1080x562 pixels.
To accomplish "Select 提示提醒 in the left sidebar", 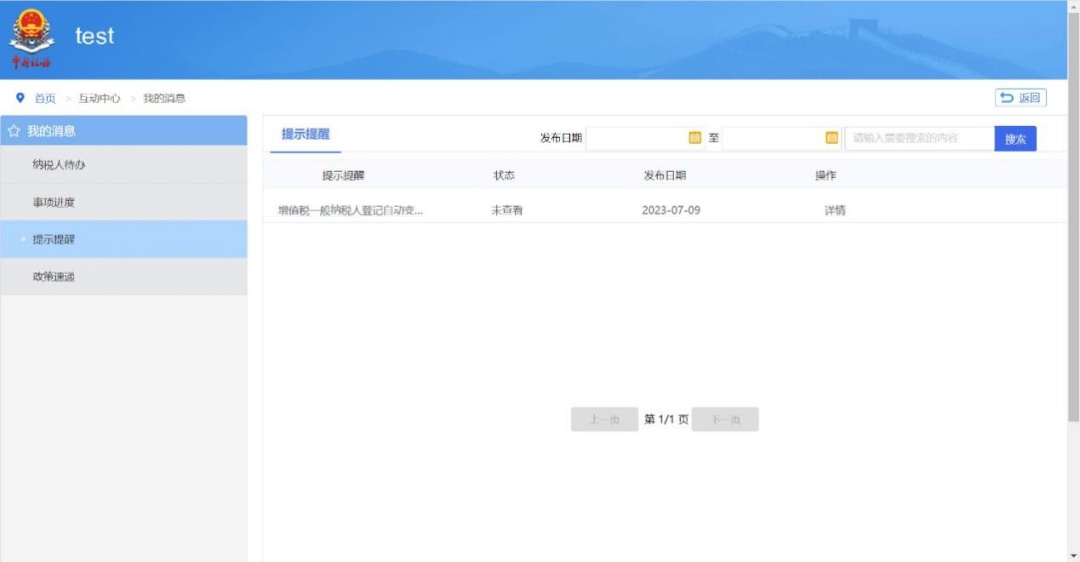I will (x=54, y=239).
